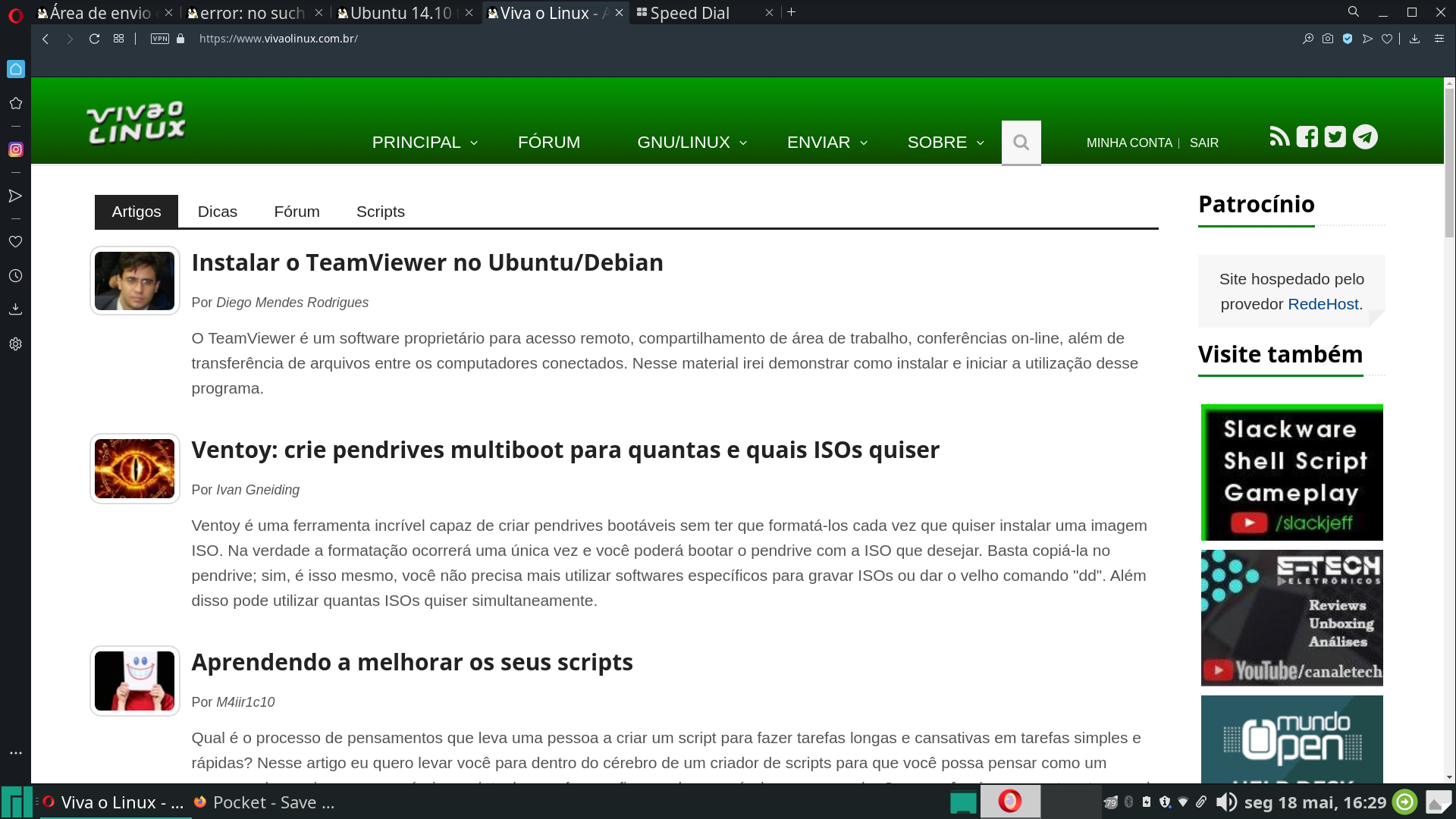
Task: Go back using the back arrow
Action: click(45, 39)
